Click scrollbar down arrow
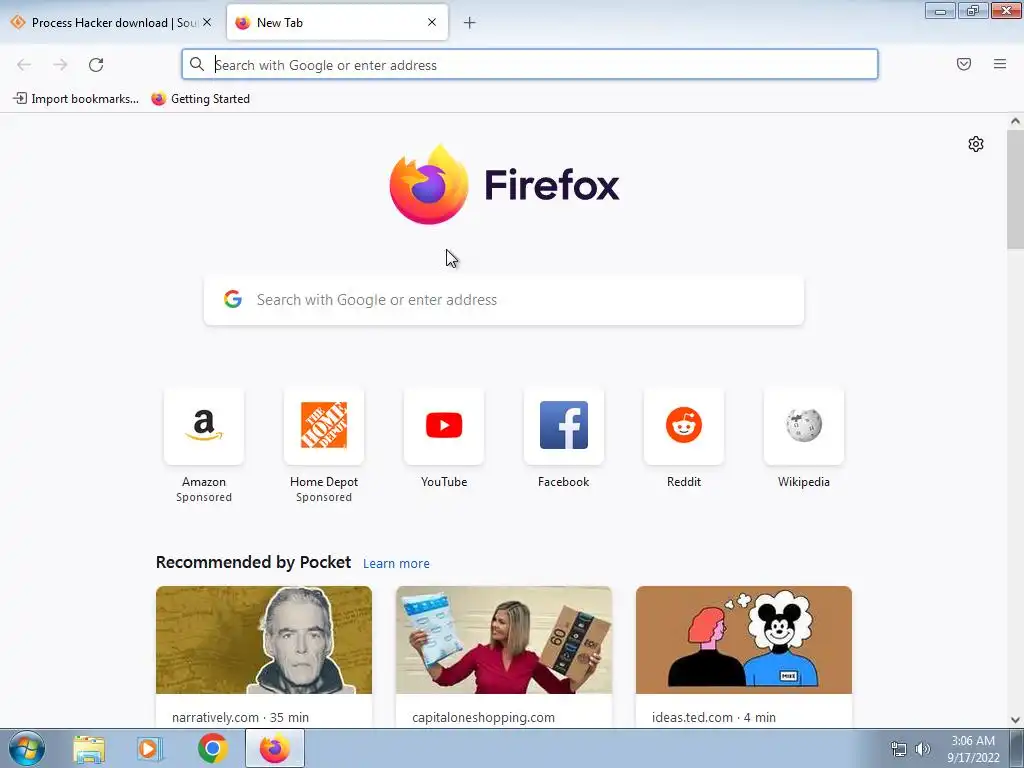The image size is (1024, 768). (x=1015, y=720)
